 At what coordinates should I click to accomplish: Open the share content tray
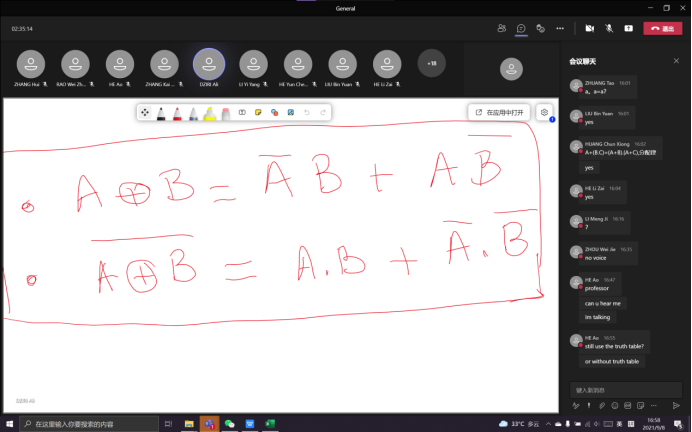click(628, 28)
